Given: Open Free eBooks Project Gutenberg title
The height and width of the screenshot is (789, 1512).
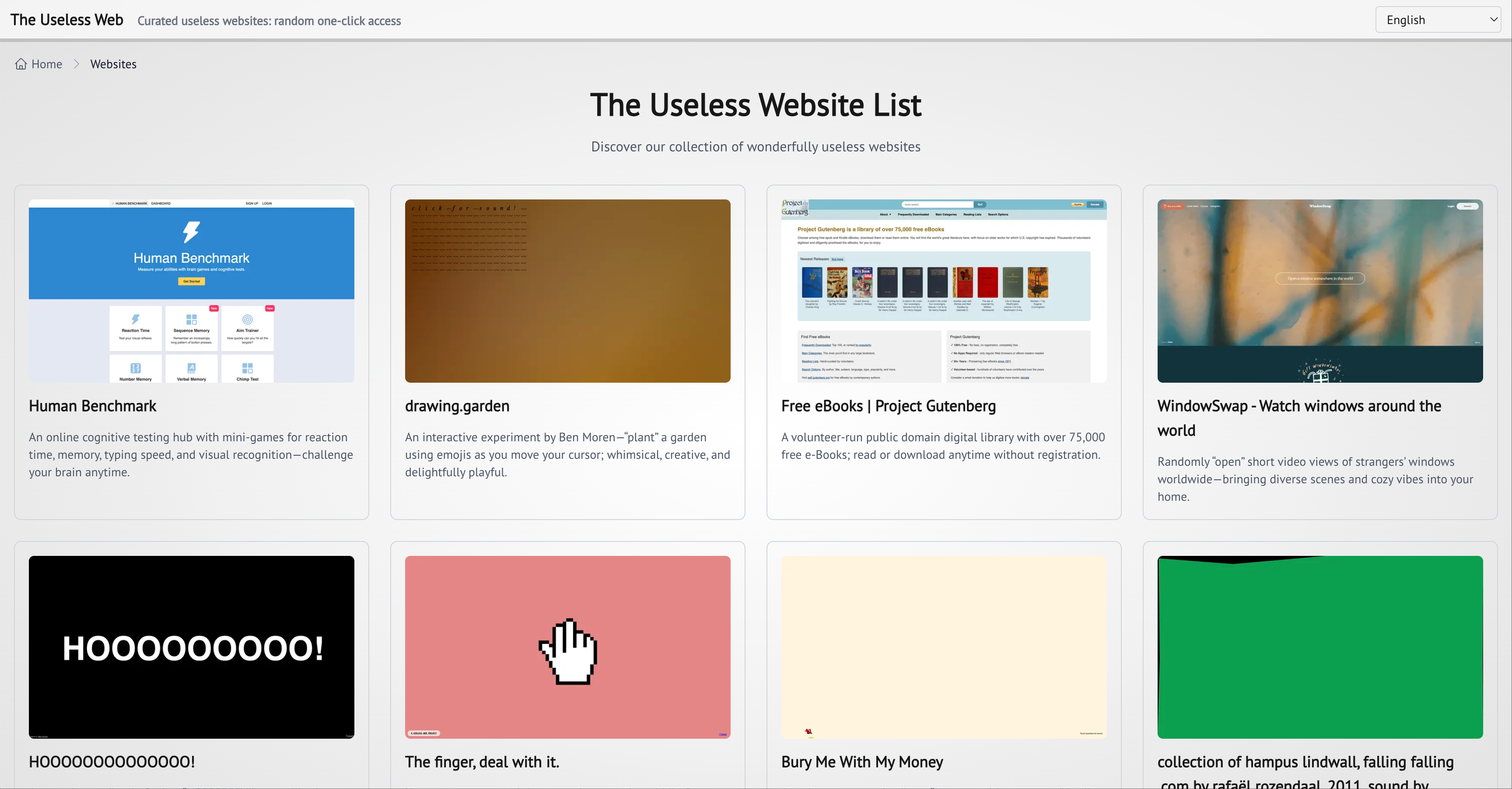Looking at the screenshot, I should (888, 406).
